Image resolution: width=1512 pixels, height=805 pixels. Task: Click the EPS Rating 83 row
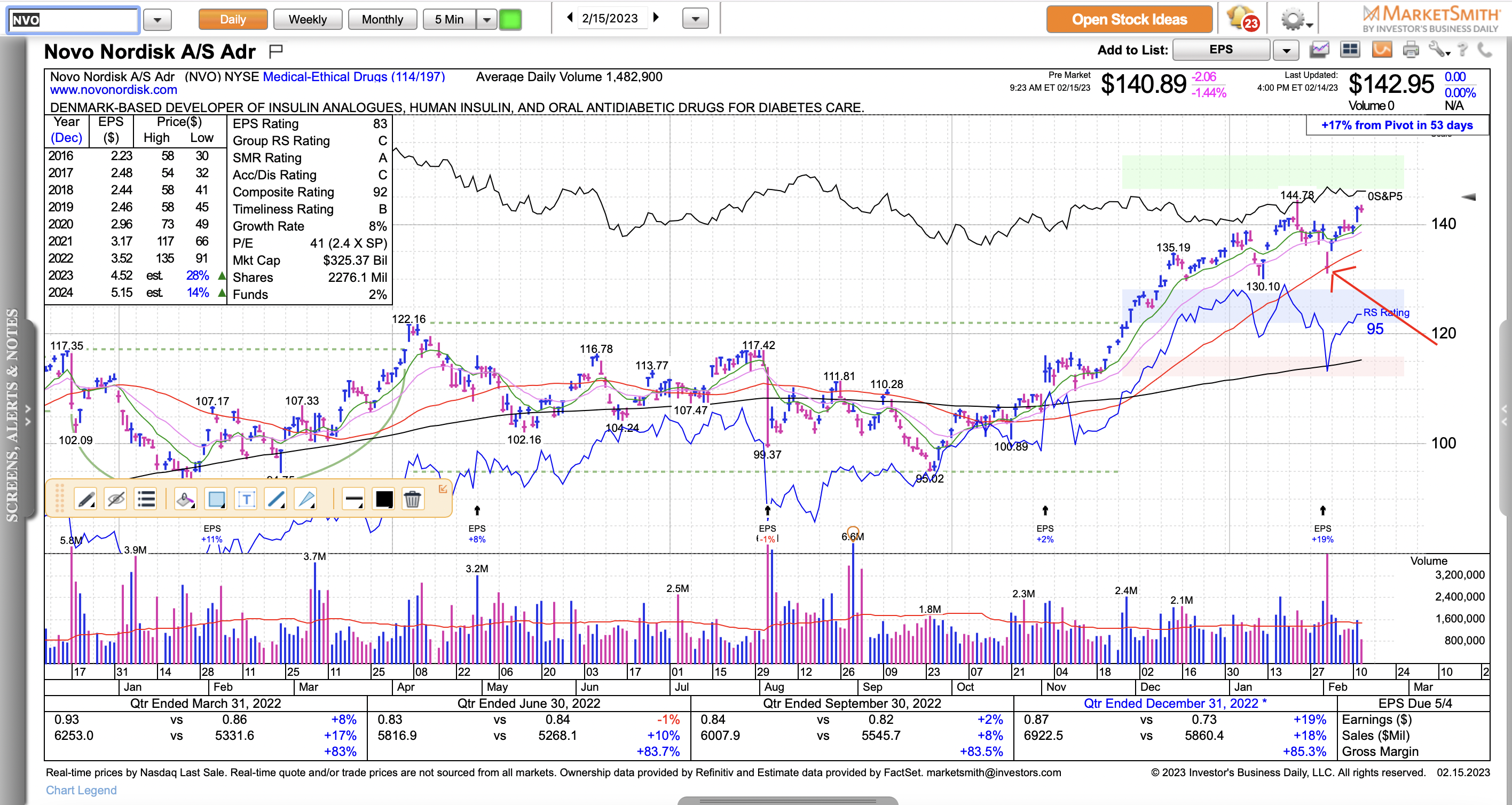point(310,124)
